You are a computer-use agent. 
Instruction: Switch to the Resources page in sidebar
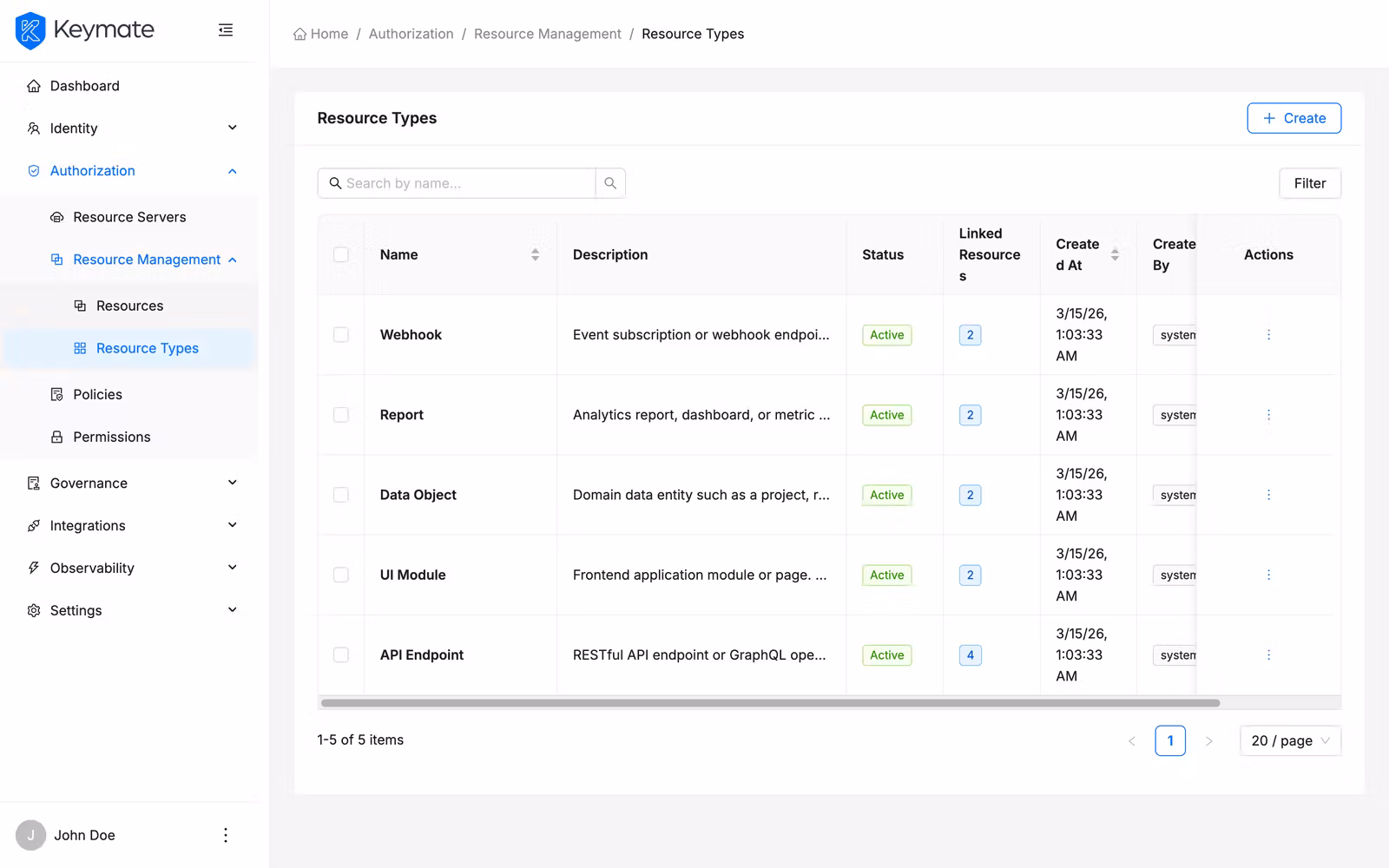pyautogui.click(x=130, y=306)
